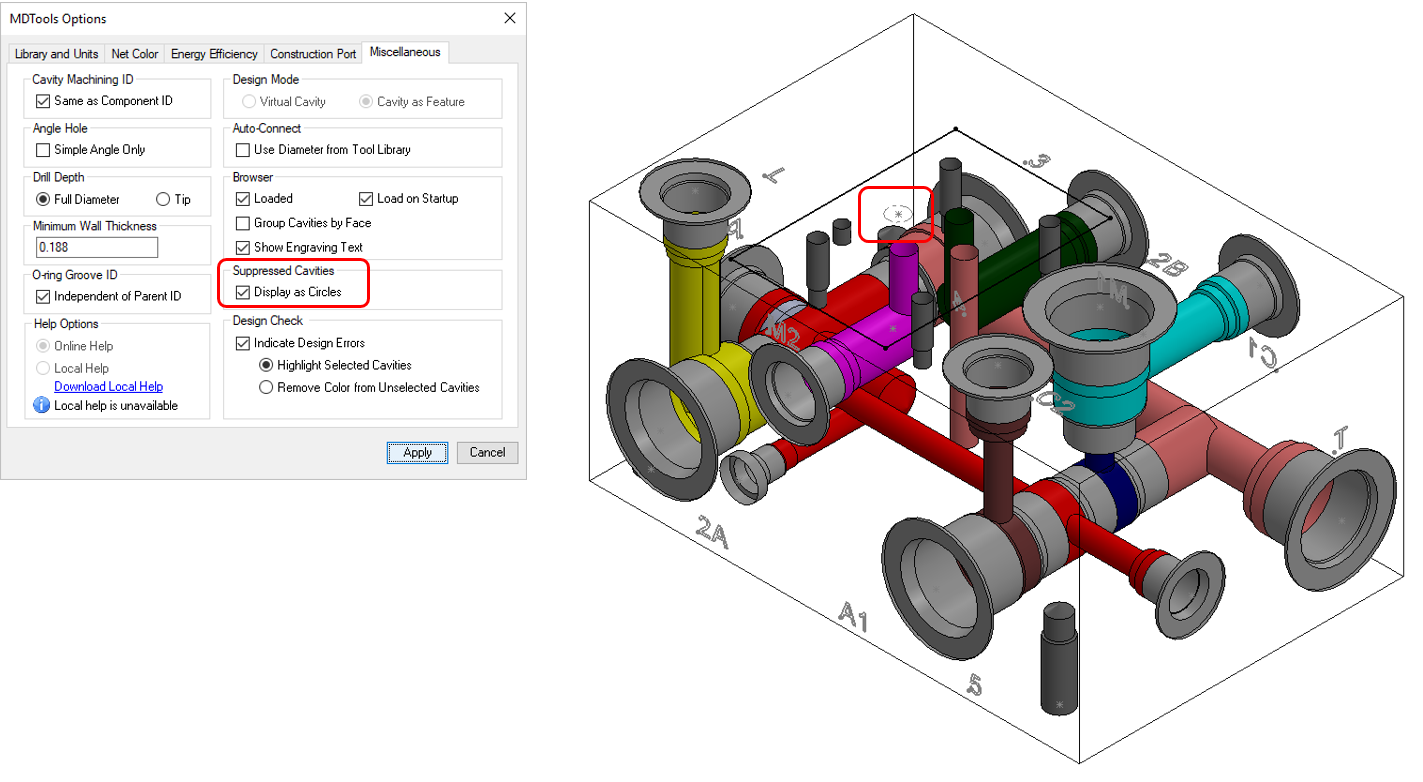The image size is (1423, 782).
Task: Select Cavity as Feature design mode
Action: (366, 101)
